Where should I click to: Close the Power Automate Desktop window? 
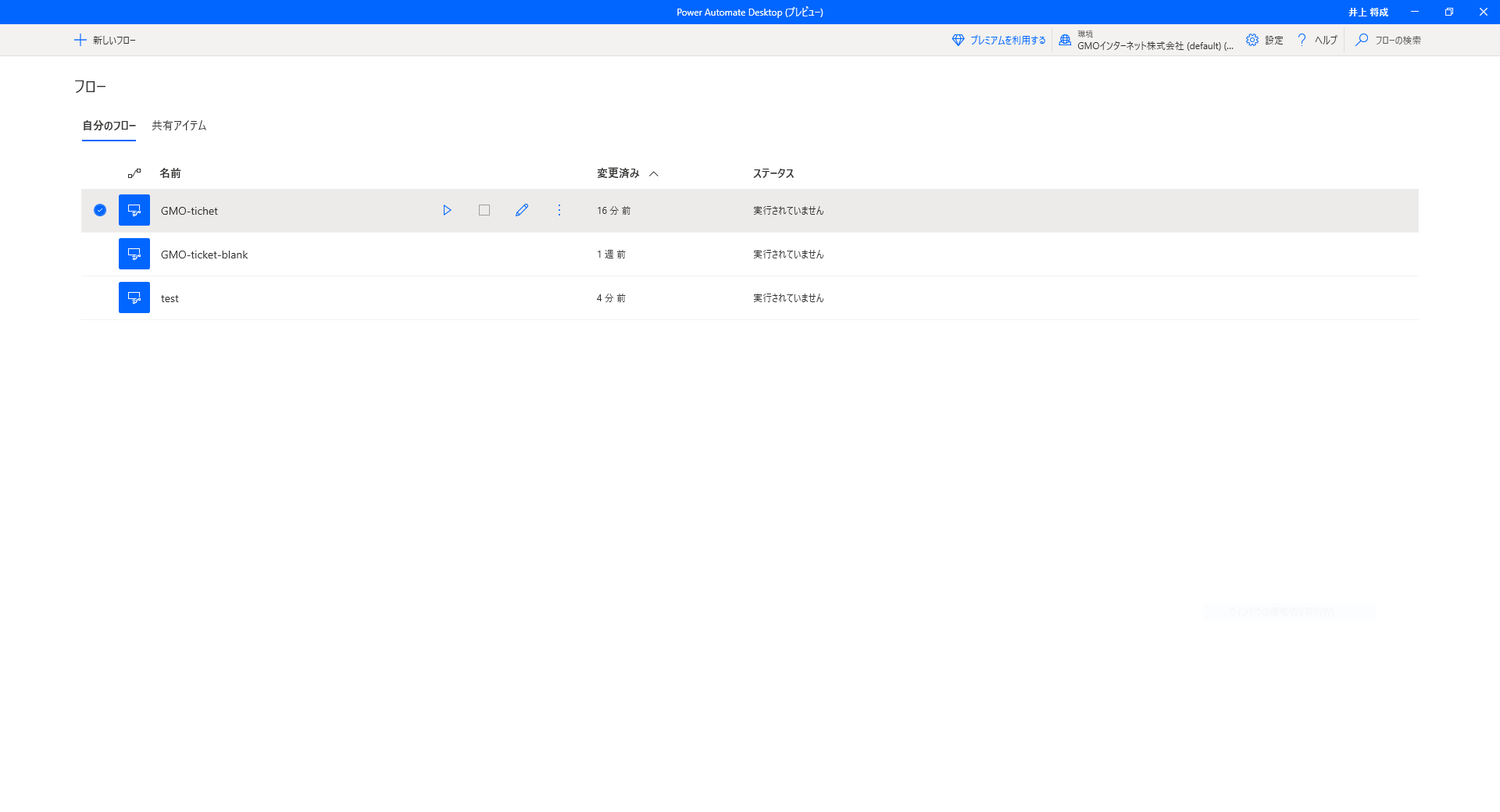(x=1483, y=12)
